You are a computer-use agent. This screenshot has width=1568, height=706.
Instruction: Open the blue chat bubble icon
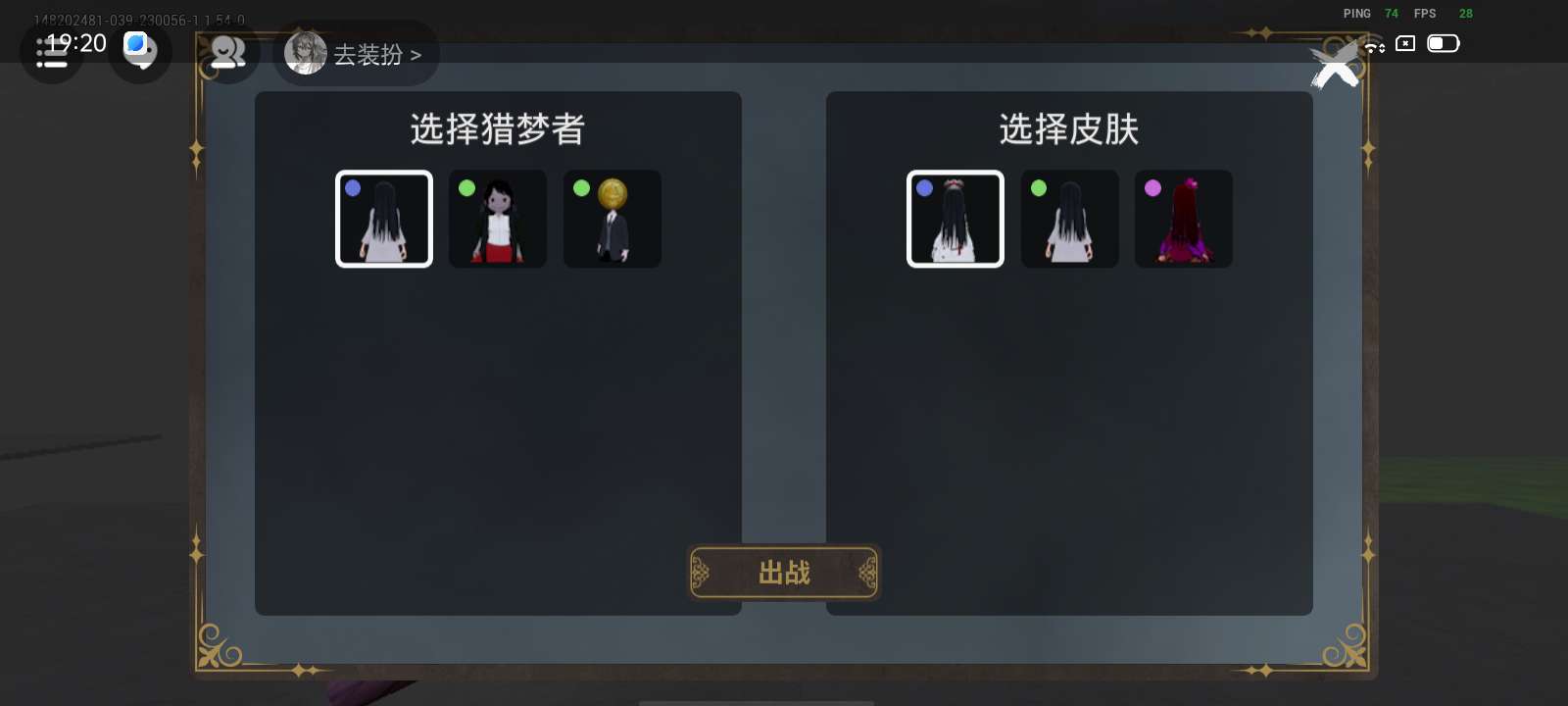tap(140, 51)
